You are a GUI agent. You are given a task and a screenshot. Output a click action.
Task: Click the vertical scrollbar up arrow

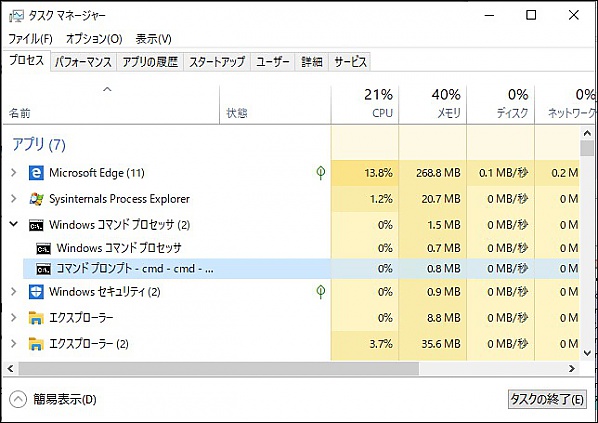587,133
